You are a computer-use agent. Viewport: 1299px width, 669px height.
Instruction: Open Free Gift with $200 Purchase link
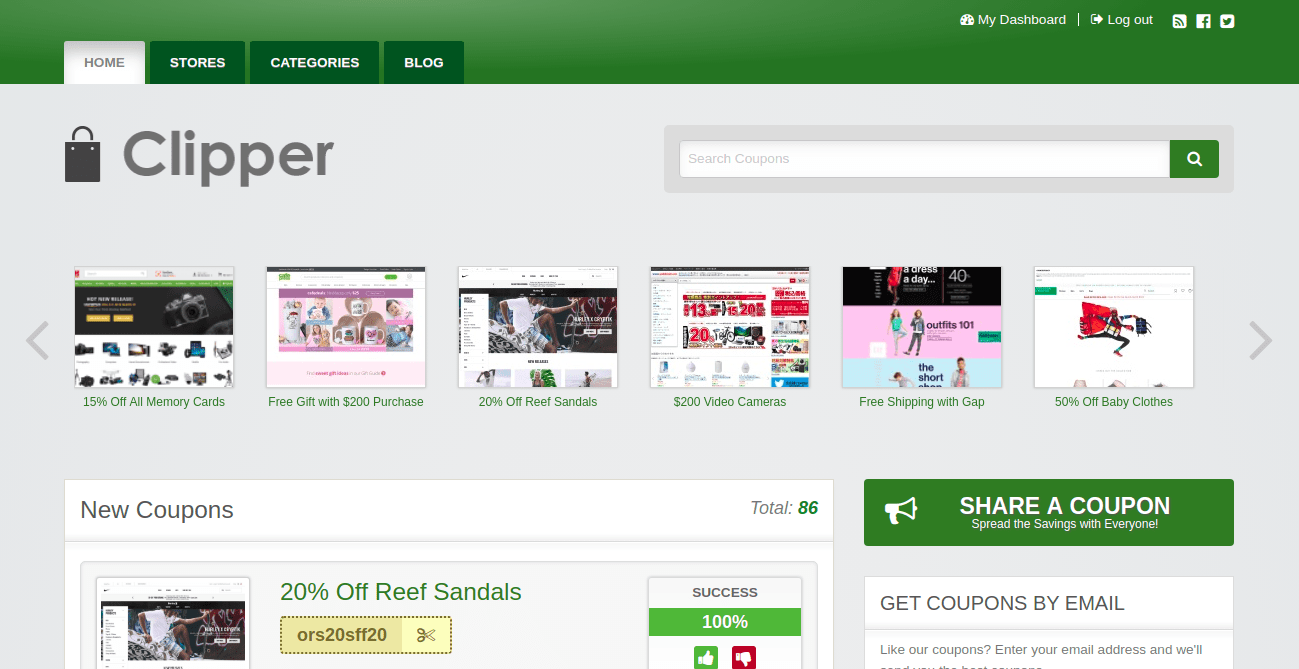[346, 402]
